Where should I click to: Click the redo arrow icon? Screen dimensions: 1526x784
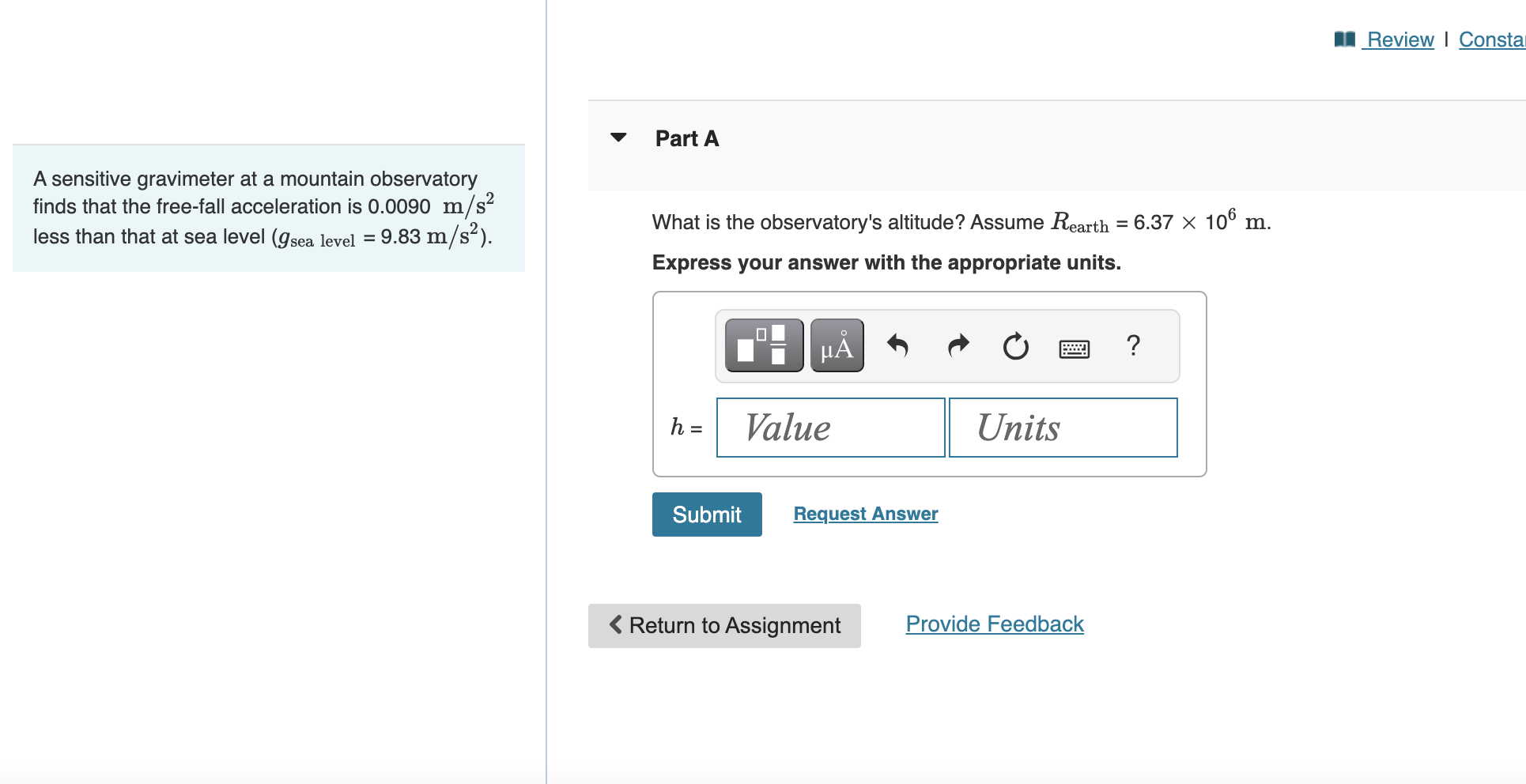tap(958, 345)
